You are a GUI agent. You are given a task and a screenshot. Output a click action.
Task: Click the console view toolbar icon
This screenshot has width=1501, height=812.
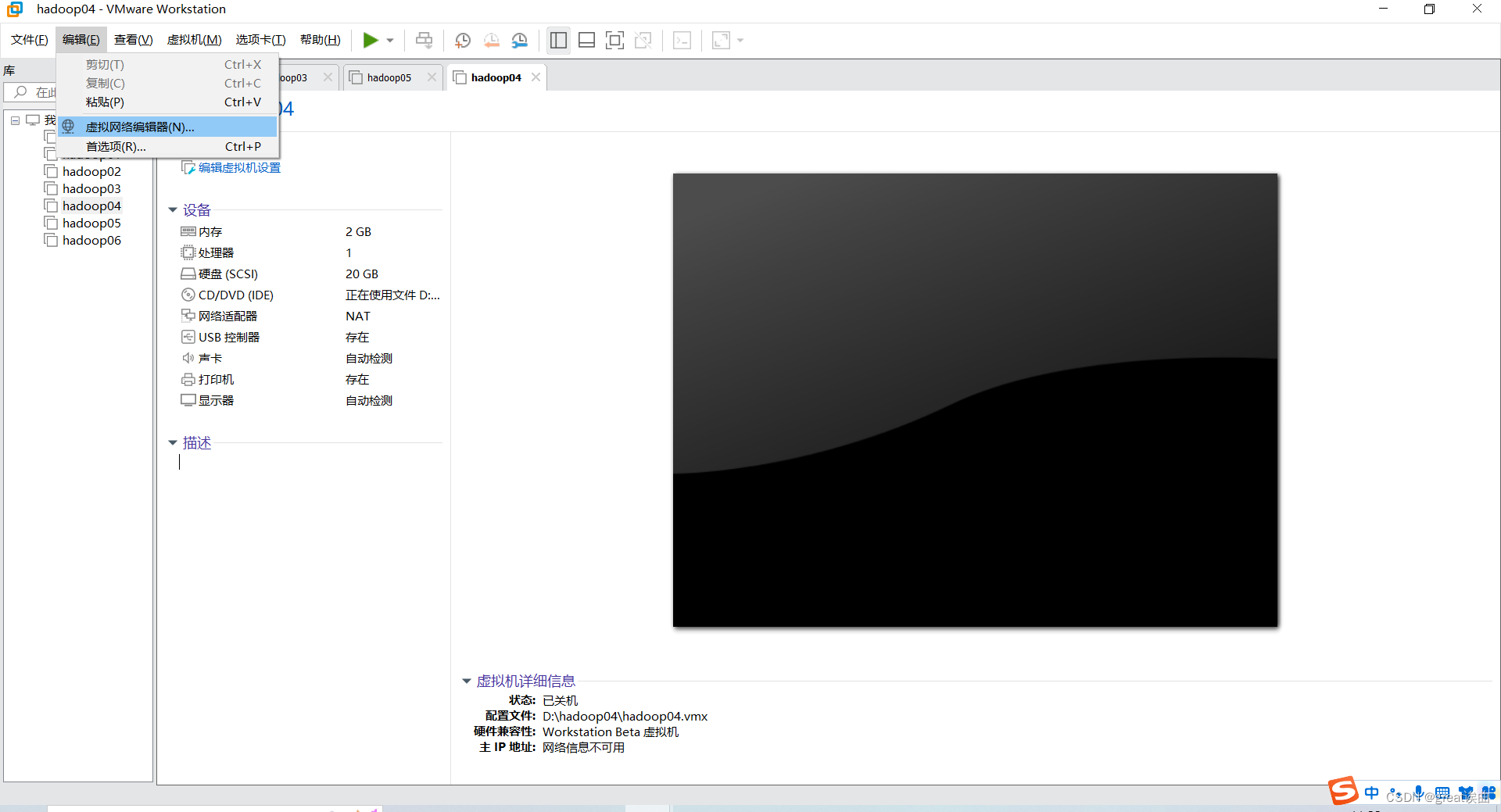pos(682,40)
